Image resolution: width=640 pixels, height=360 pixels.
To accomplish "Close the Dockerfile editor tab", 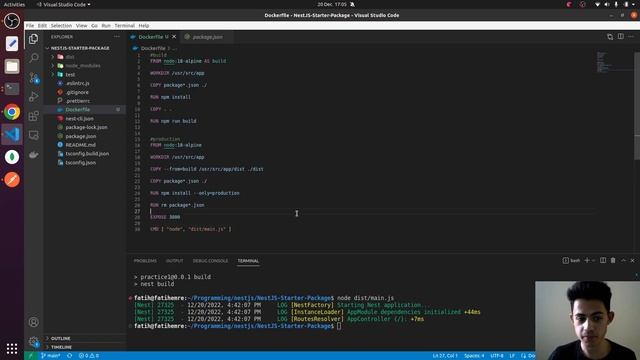I will 174,37.
